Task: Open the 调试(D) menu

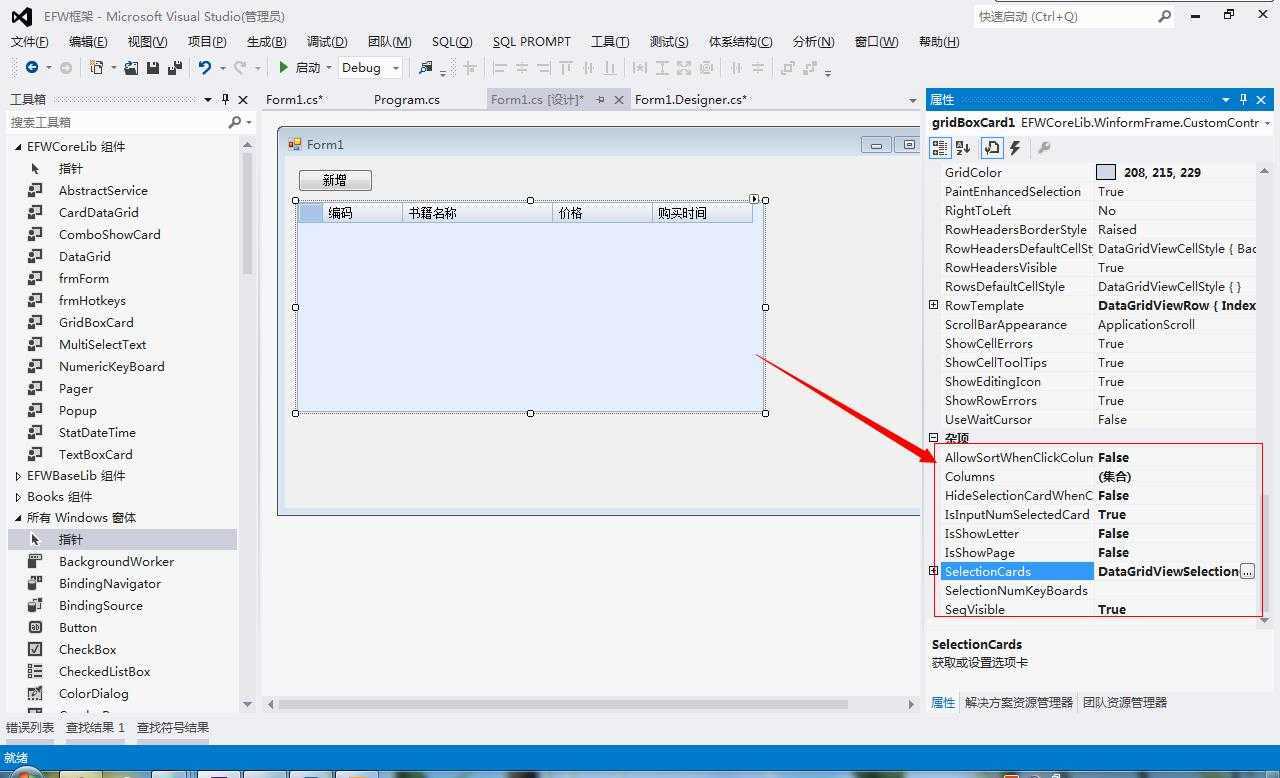Action: (x=327, y=41)
